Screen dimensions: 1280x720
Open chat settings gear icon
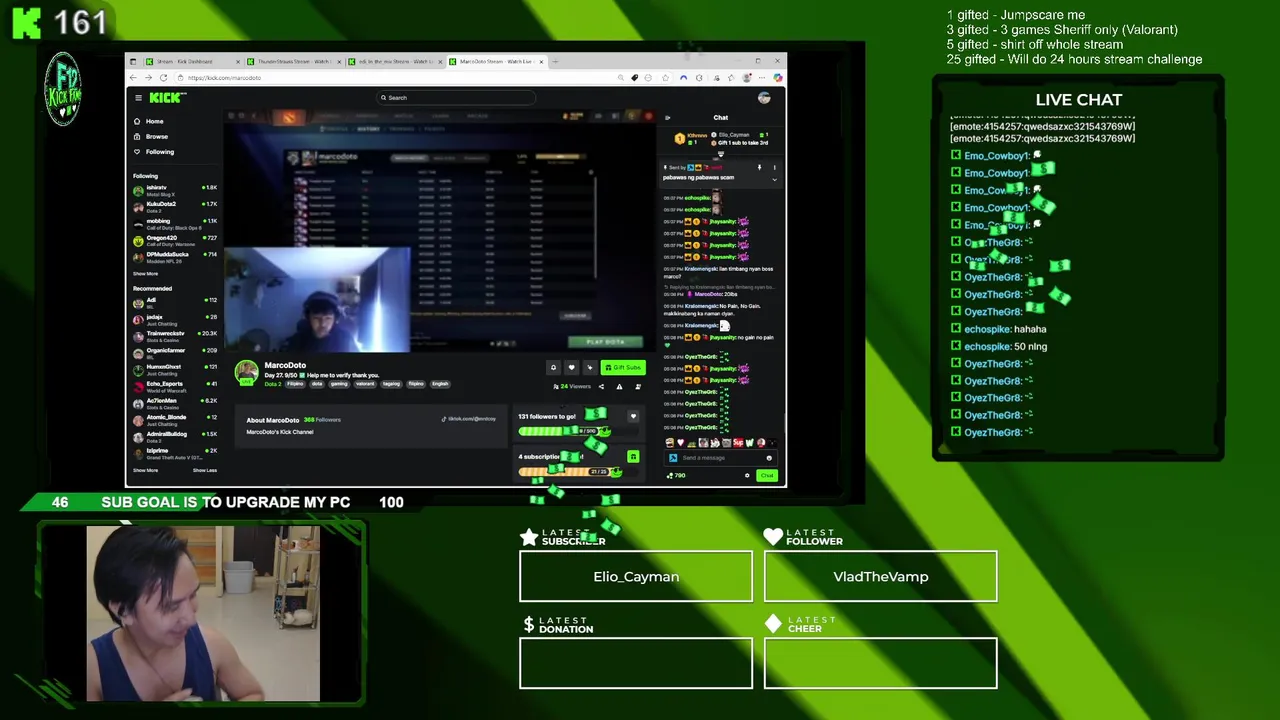pyautogui.click(x=747, y=476)
